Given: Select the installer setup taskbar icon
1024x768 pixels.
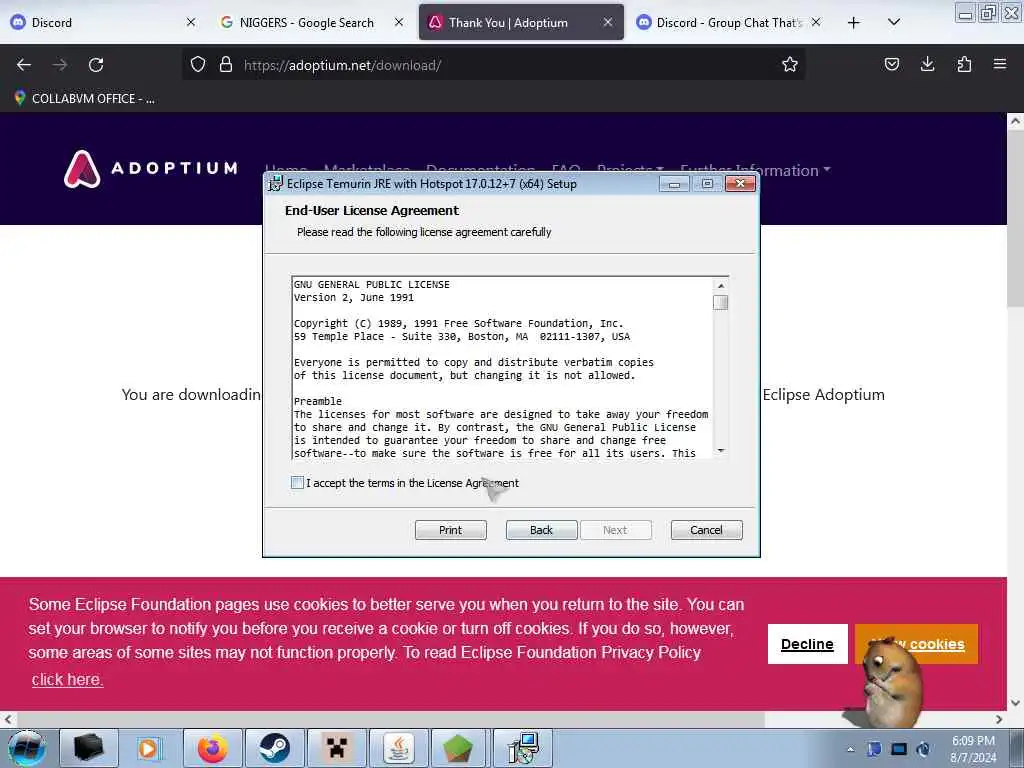Looking at the screenshot, I should click(522, 748).
